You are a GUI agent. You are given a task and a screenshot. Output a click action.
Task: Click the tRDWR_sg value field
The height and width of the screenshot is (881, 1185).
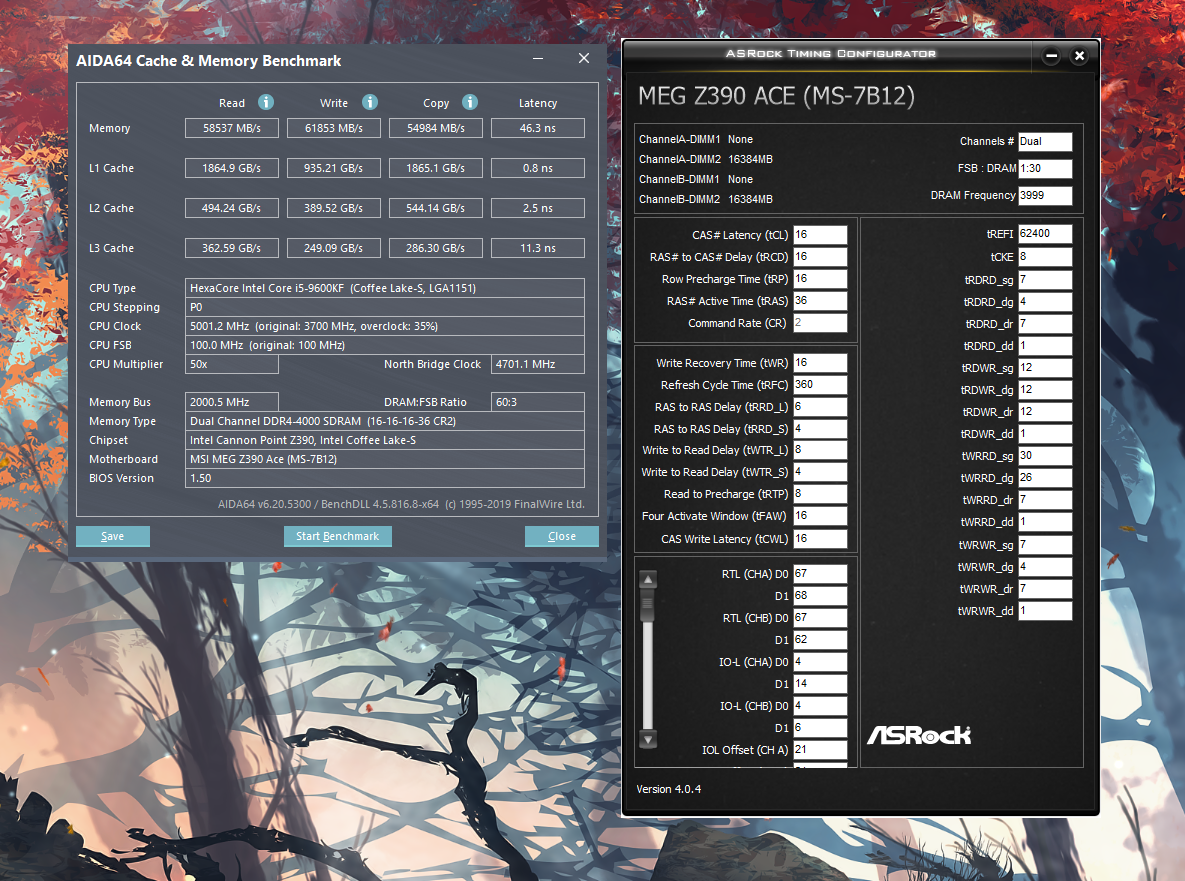[1045, 368]
